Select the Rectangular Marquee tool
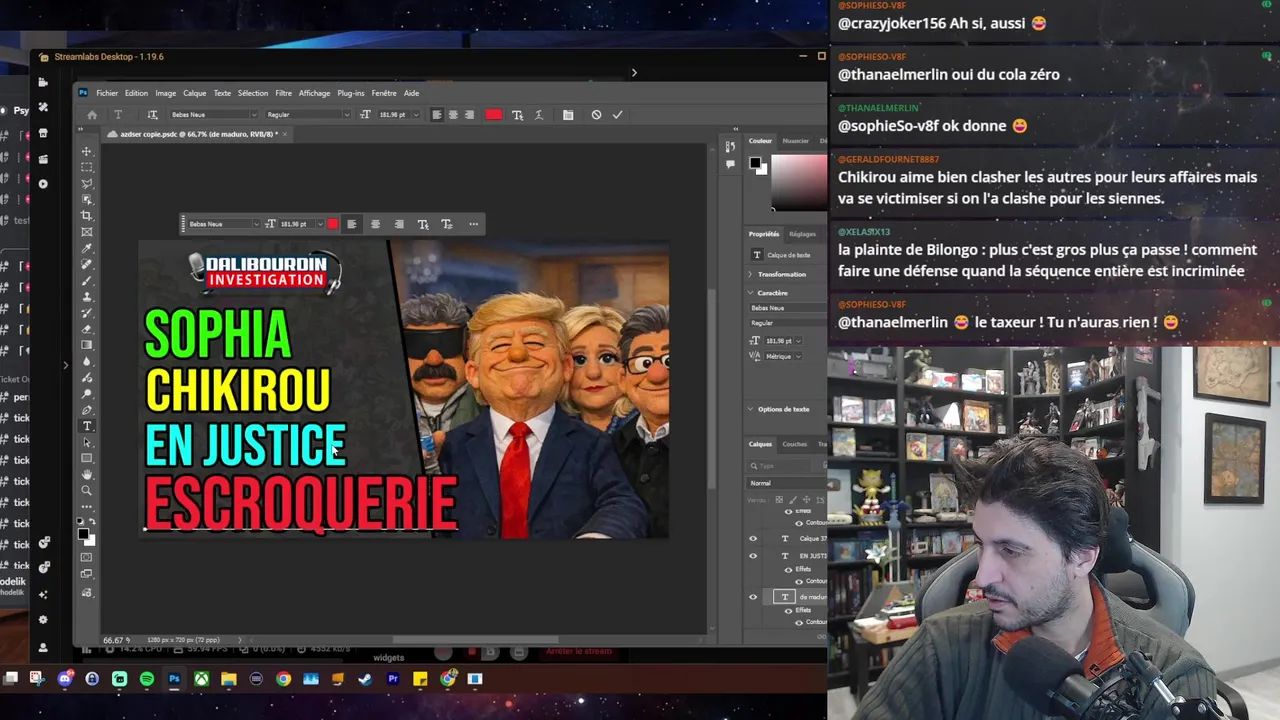This screenshot has height=720, width=1280. [x=87, y=167]
